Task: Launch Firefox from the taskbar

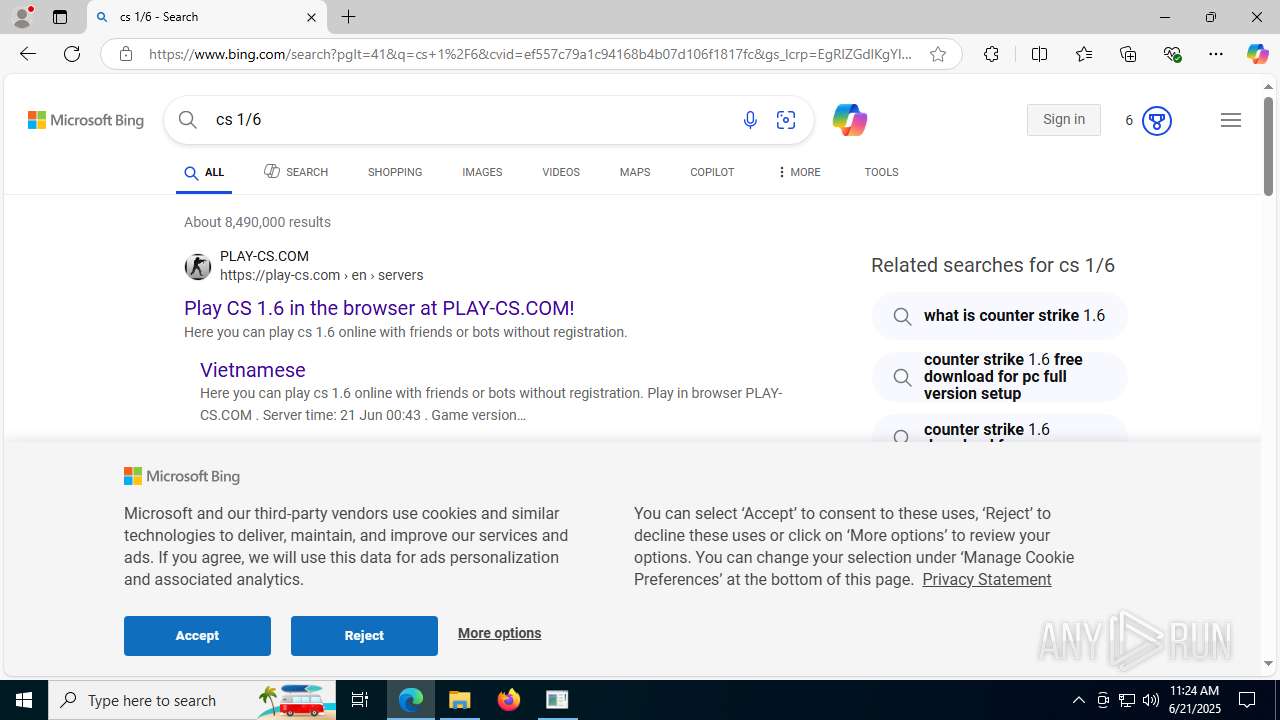Action: pyautogui.click(x=509, y=700)
